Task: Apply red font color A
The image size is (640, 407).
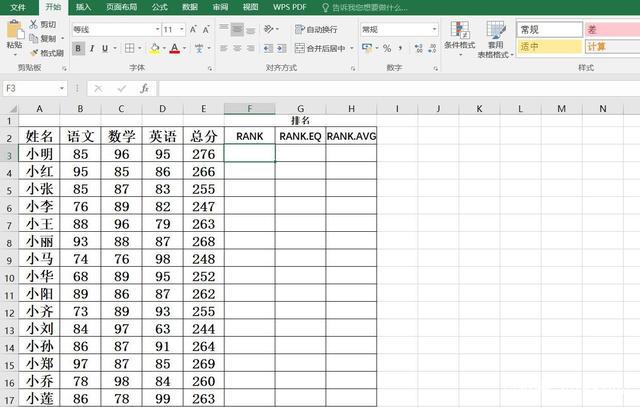Action: (175, 49)
